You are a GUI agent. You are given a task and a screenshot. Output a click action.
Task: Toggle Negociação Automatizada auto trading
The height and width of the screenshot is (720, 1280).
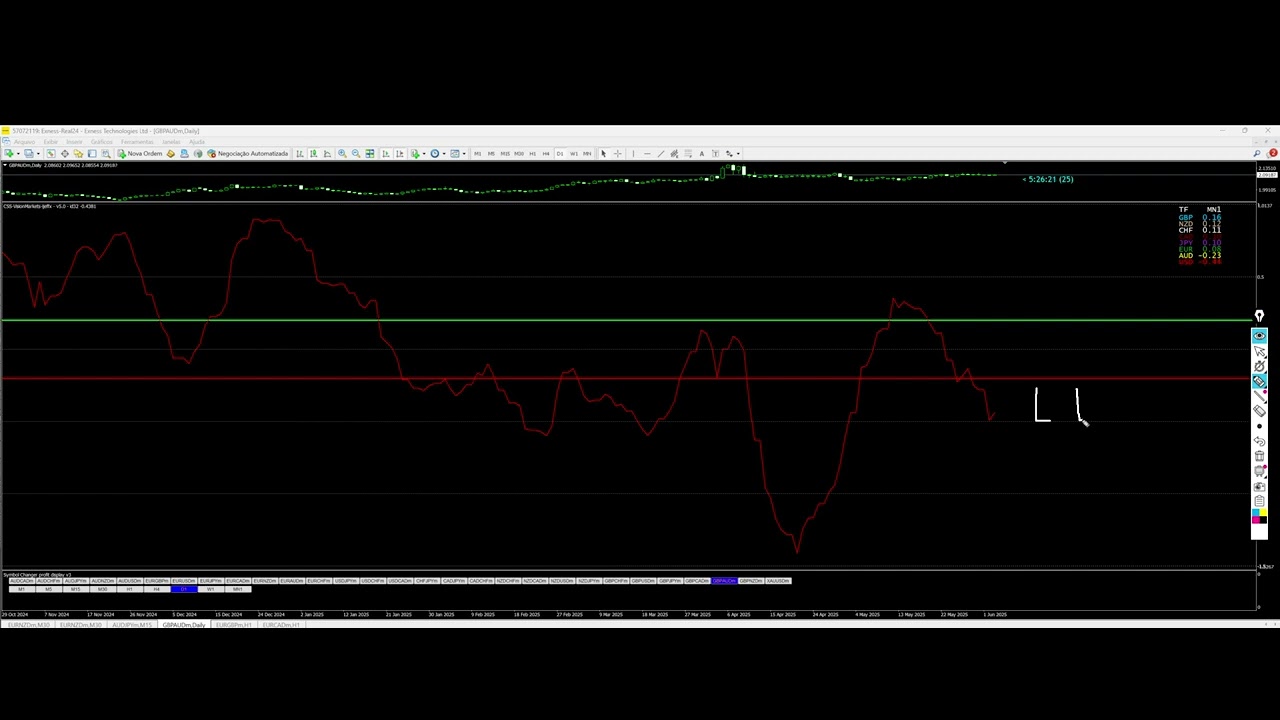click(x=247, y=153)
